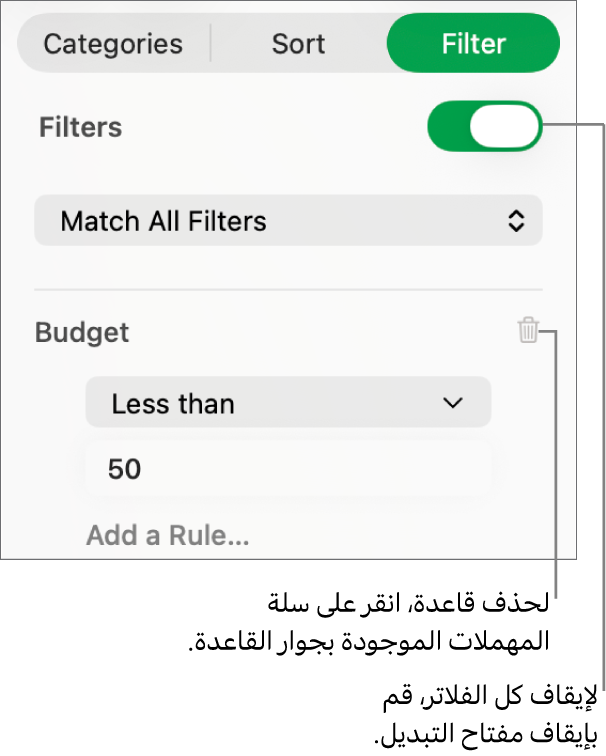Image resolution: width=606 pixels, height=756 pixels.
Task: Open the Match All Filters pop-up menu
Action: pyautogui.click(x=288, y=221)
